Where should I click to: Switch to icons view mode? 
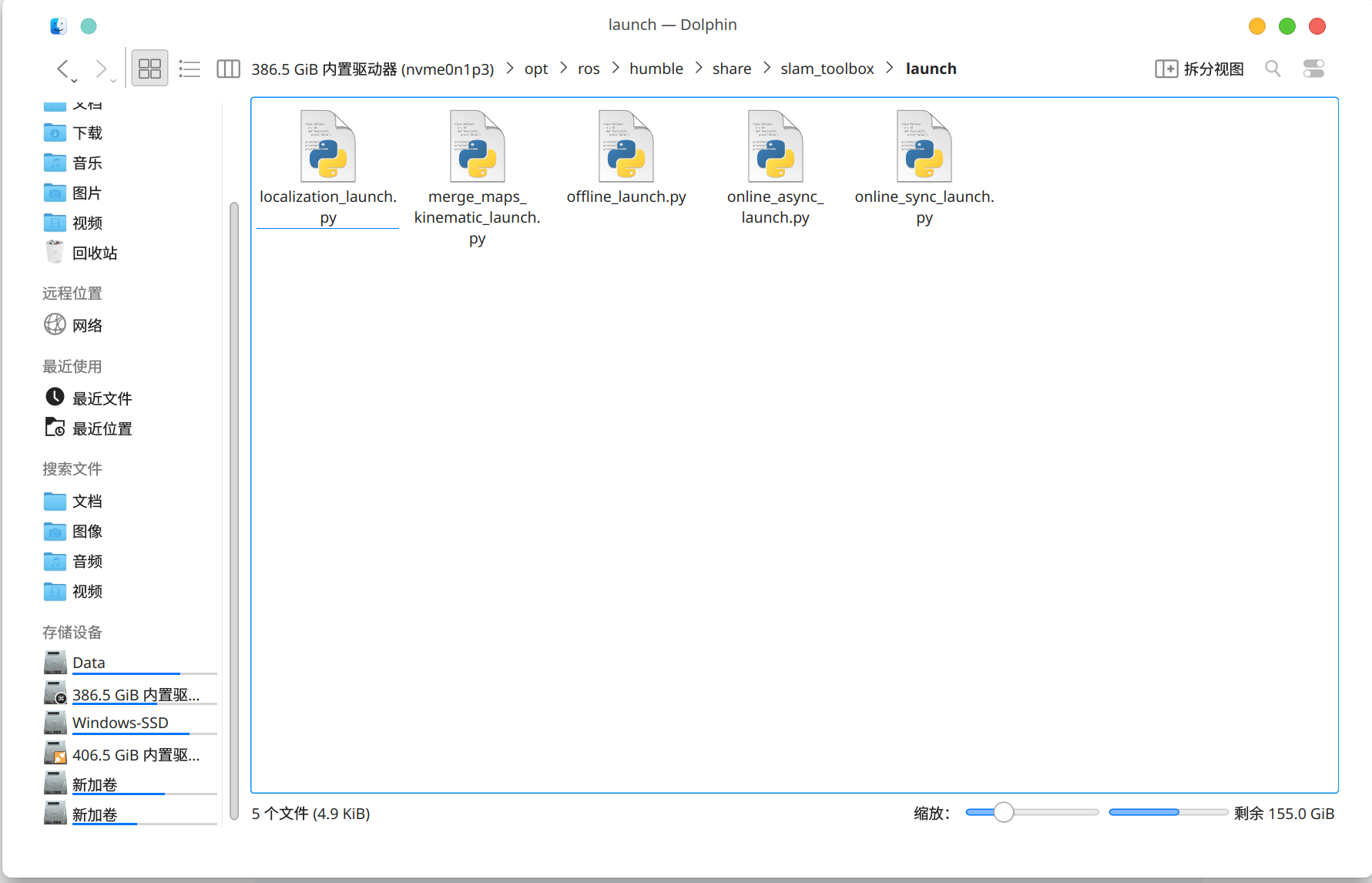click(x=149, y=69)
